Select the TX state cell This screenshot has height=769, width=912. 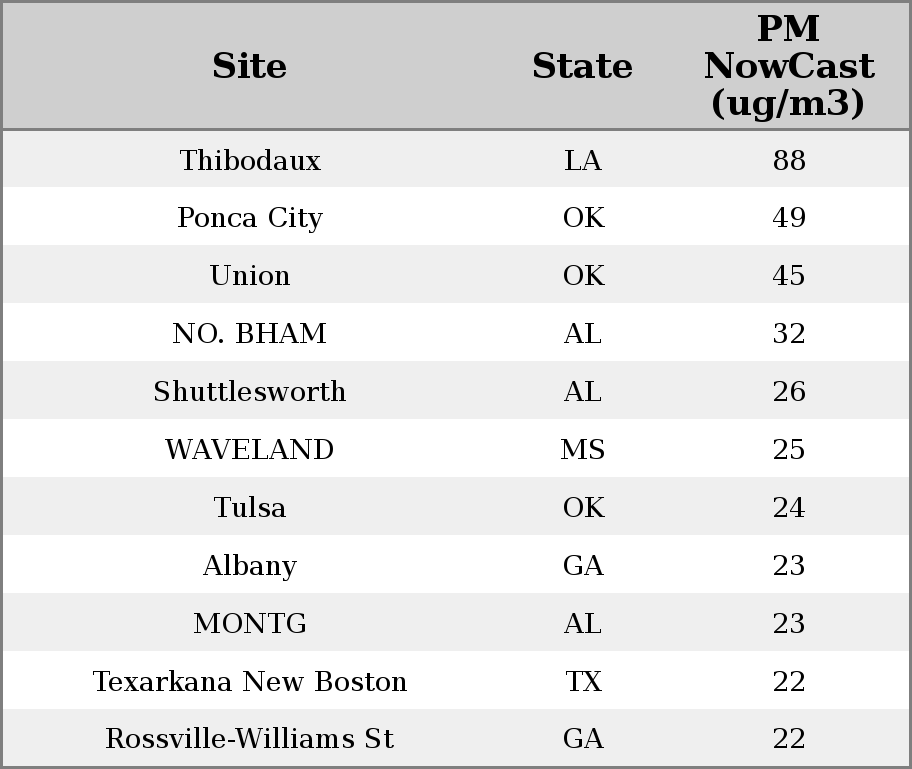[x=583, y=682]
